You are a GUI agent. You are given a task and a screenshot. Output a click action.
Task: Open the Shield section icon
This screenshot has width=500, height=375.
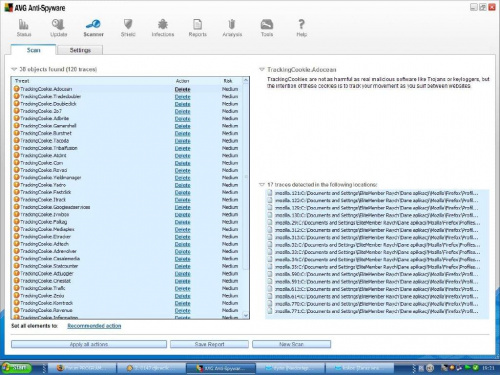point(128,27)
